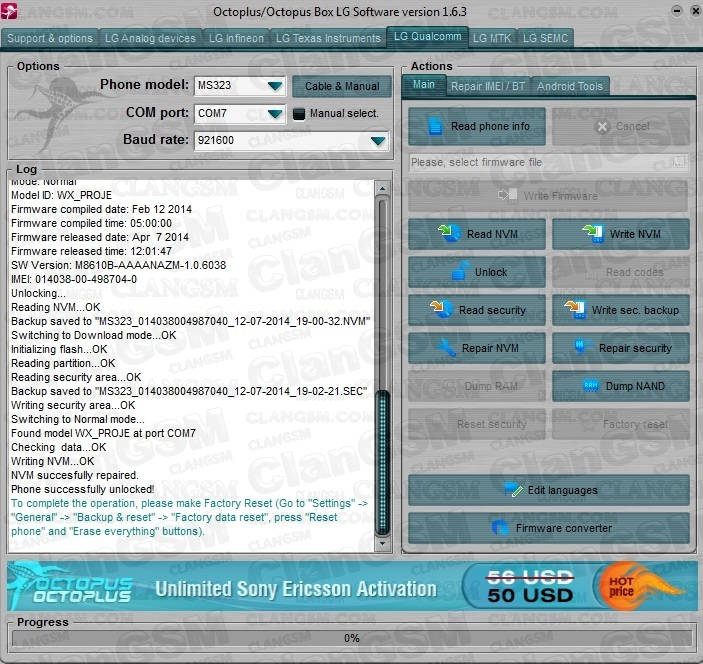The height and width of the screenshot is (664, 703).
Task: Click the Edit languages flag icon
Action: tap(513, 490)
